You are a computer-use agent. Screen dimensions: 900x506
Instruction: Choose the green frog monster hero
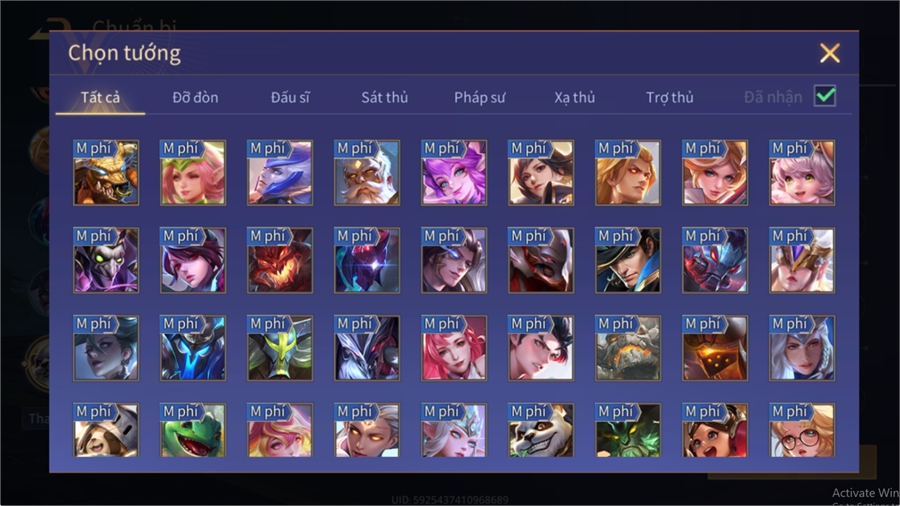pos(193,430)
